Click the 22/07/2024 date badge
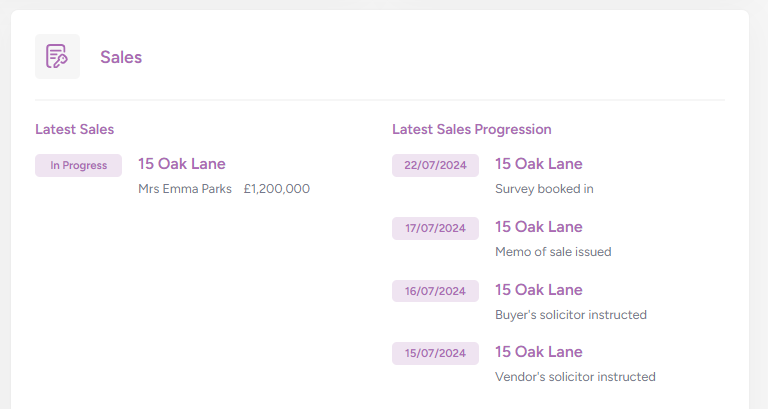 click(435, 165)
